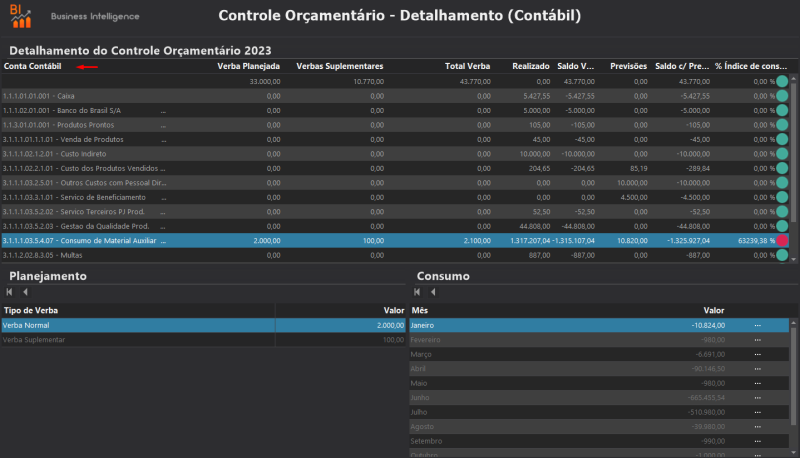The height and width of the screenshot is (458, 800).
Task: Go to previous record in Consumo
Action: pos(433,292)
